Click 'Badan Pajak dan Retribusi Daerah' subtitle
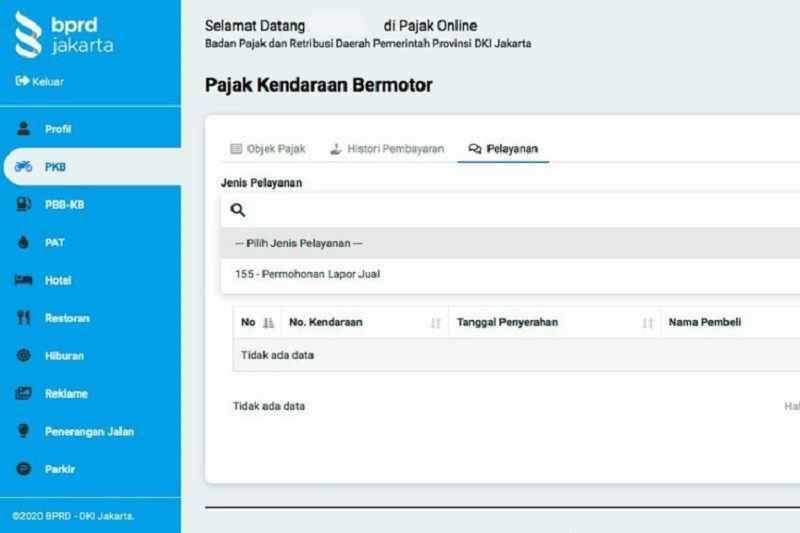The image size is (800, 533). (x=368, y=43)
